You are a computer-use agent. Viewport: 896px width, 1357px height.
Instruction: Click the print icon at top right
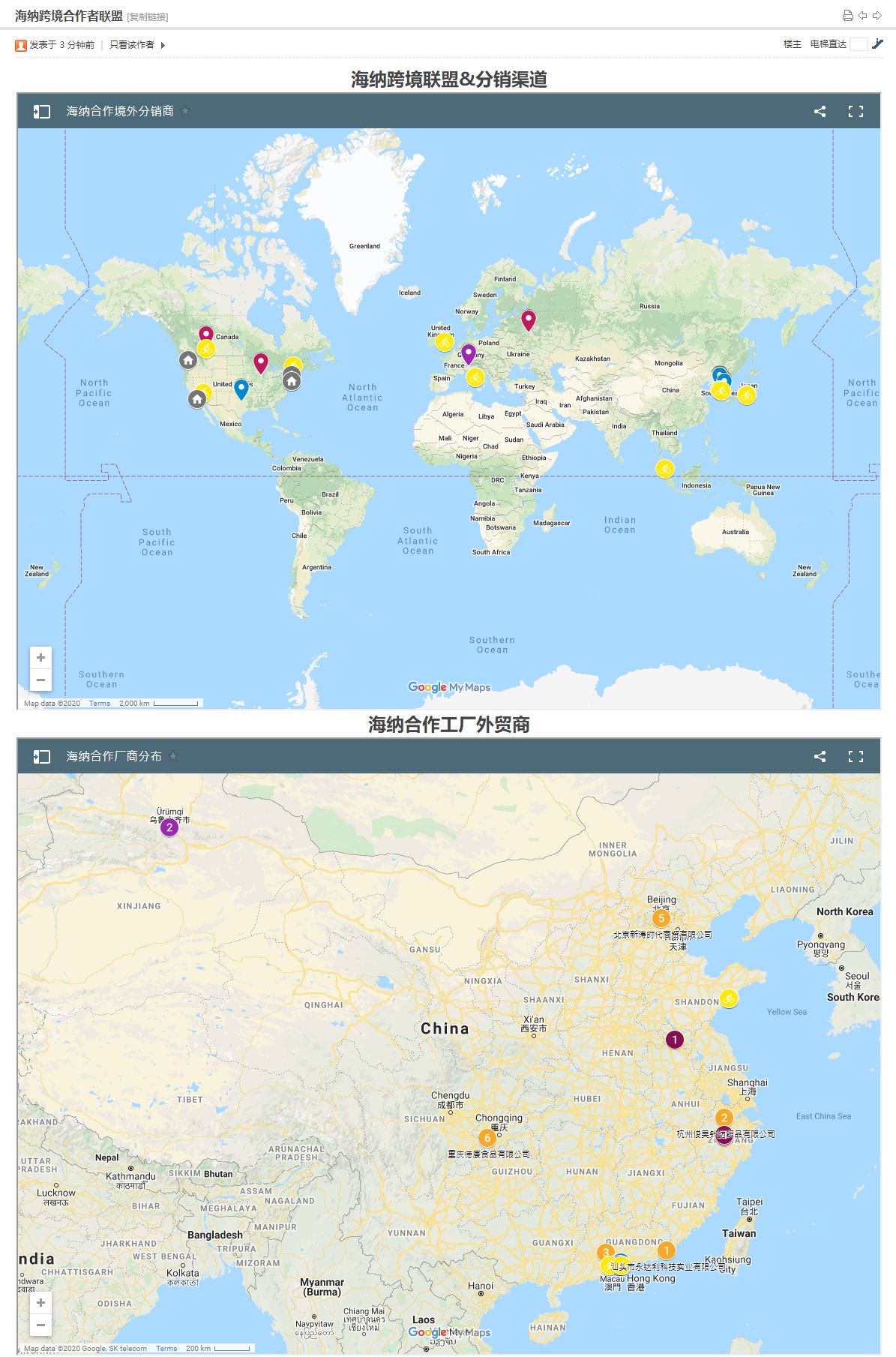(x=847, y=16)
